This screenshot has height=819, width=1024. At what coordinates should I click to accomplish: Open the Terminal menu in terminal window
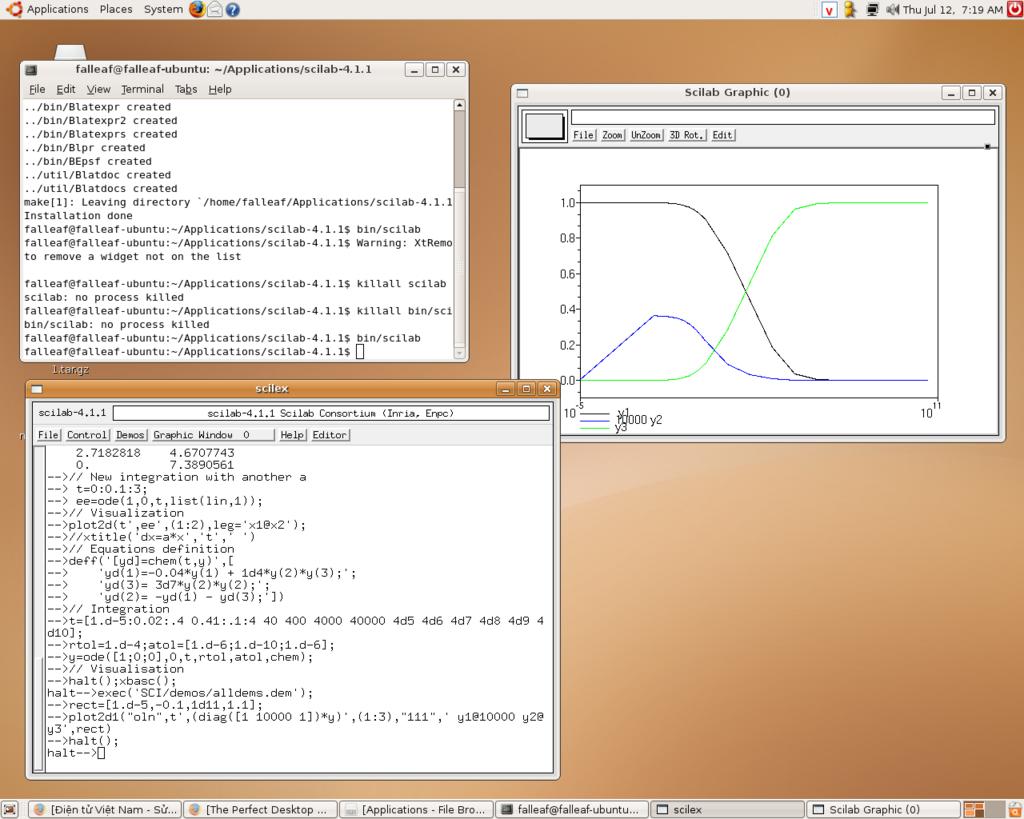tap(142, 89)
